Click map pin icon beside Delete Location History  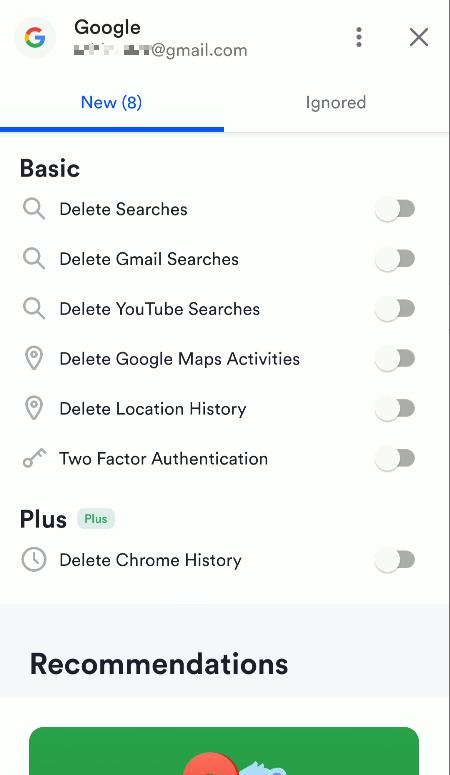click(x=34, y=408)
